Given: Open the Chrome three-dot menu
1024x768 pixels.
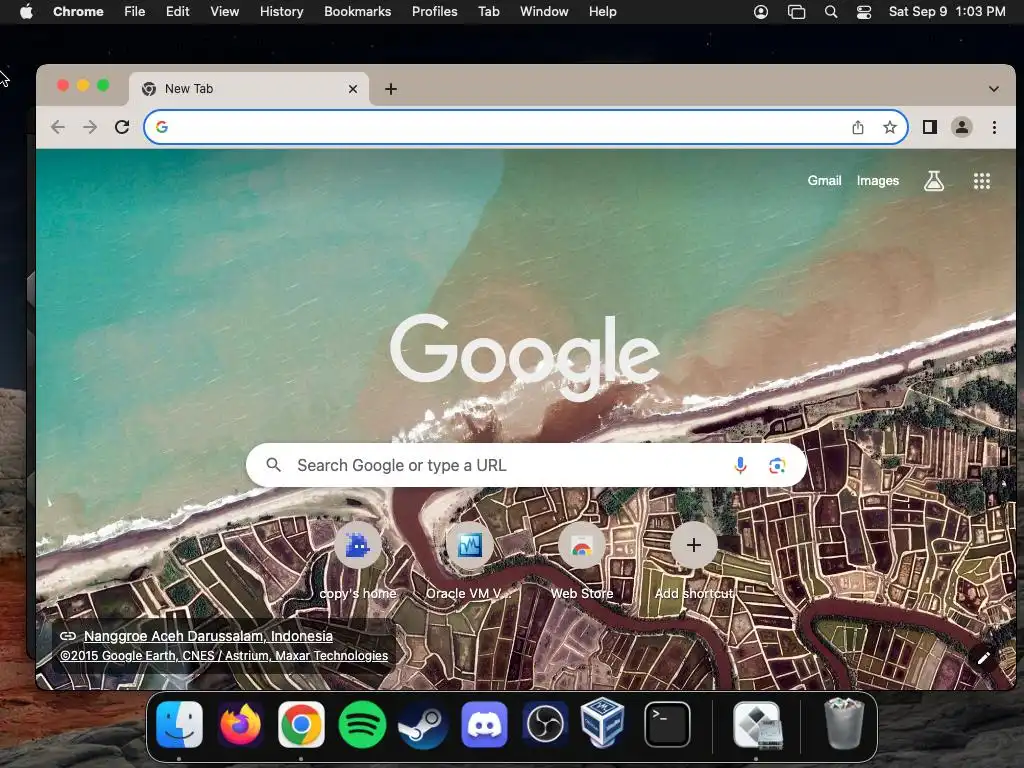Looking at the screenshot, I should click(994, 127).
